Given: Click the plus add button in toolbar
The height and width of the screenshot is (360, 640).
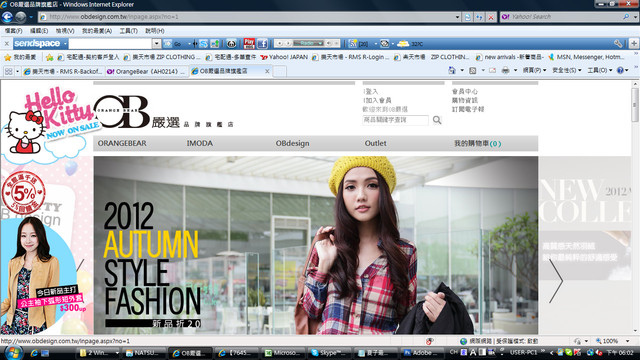Looking at the screenshot, I should pyautogui.click(x=634, y=43).
